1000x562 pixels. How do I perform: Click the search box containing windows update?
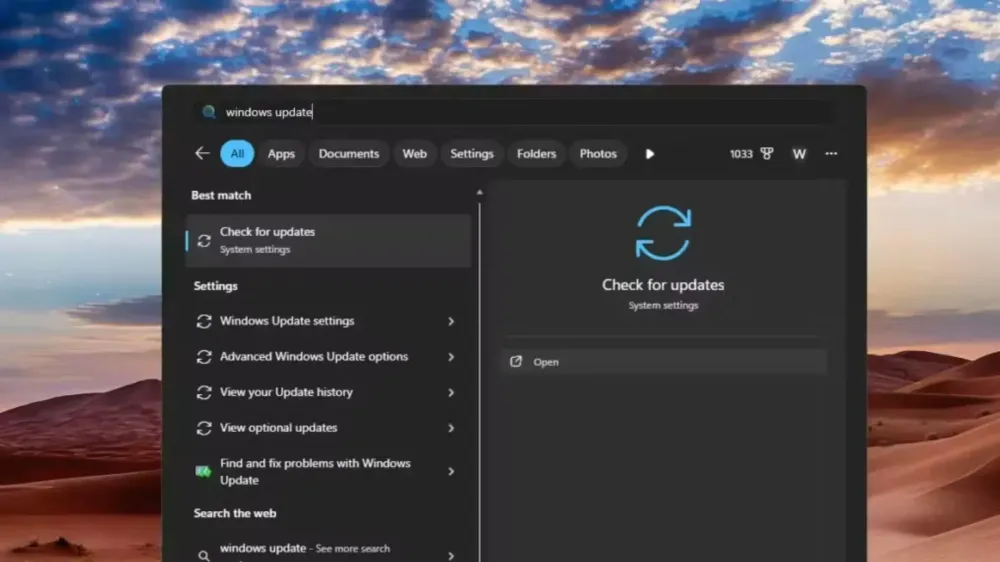(513, 112)
